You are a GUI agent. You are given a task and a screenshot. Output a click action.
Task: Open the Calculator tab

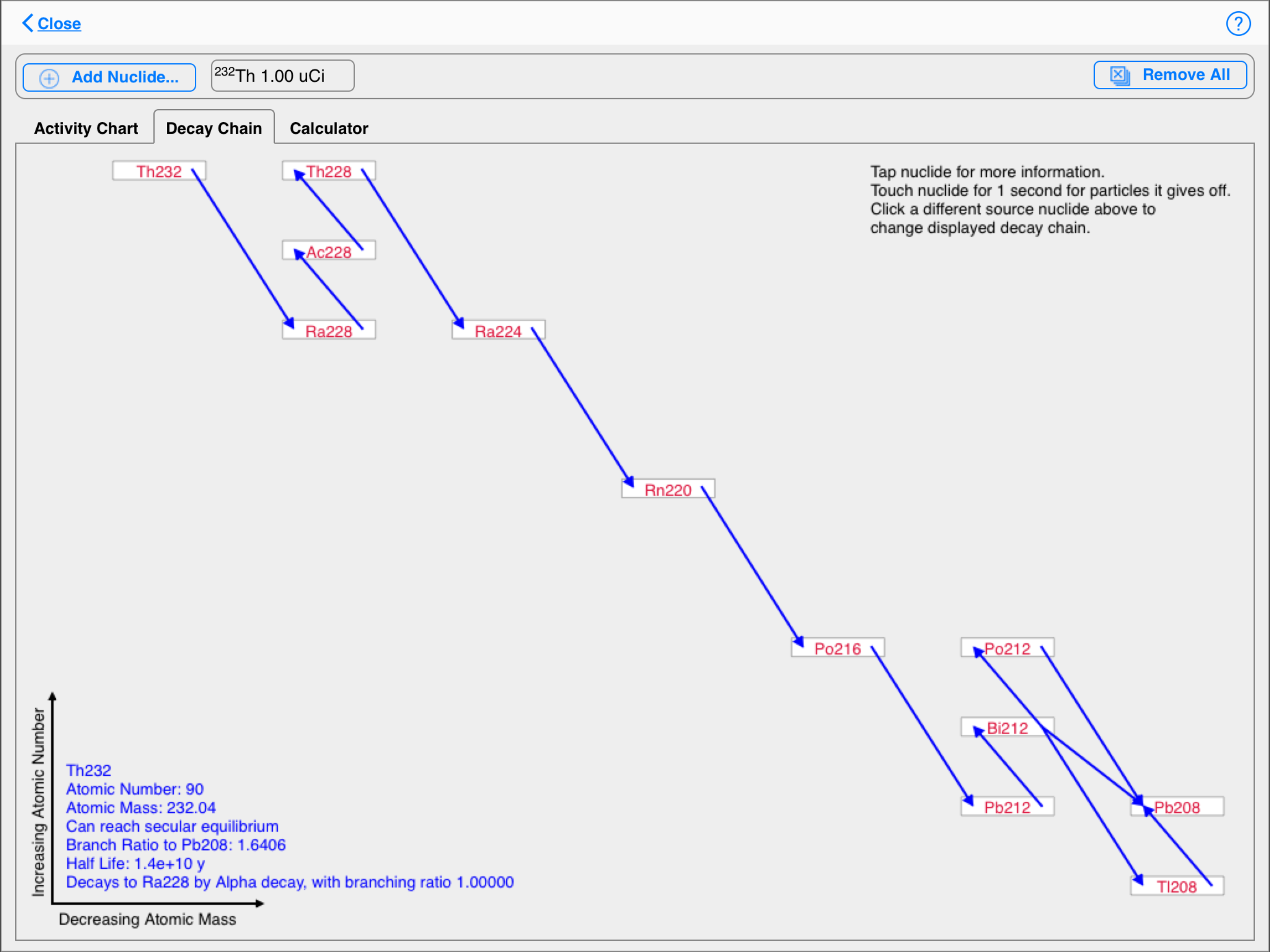coord(328,128)
